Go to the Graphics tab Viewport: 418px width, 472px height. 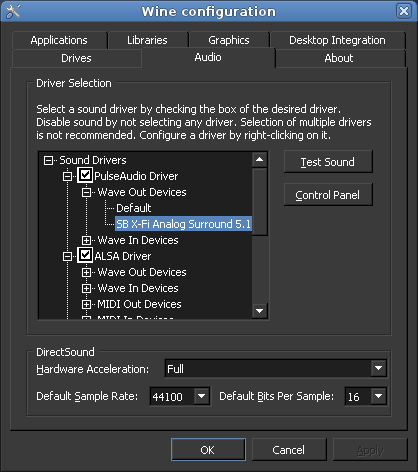pyautogui.click(x=229, y=40)
